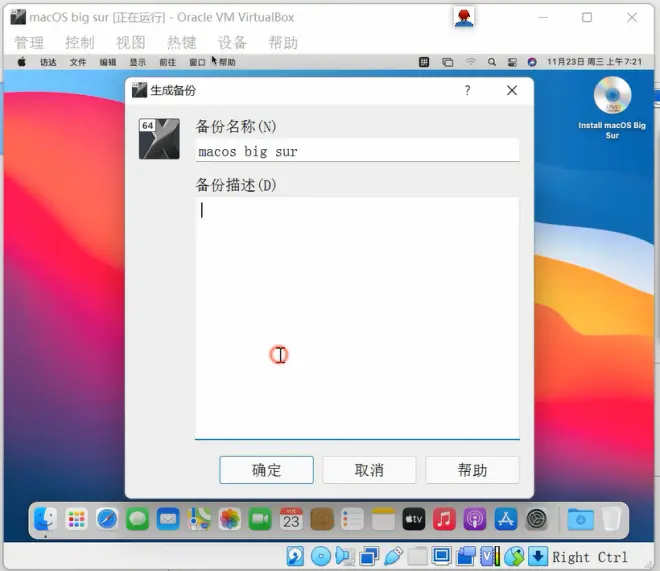Open the 热键 menu in VirtualBox
Image resolution: width=660 pixels, height=571 pixels.
coord(181,42)
